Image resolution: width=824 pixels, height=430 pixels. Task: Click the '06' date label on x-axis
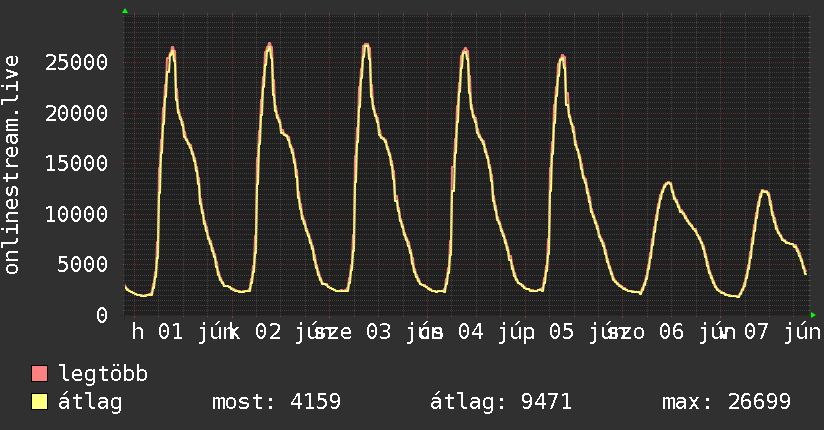672,332
